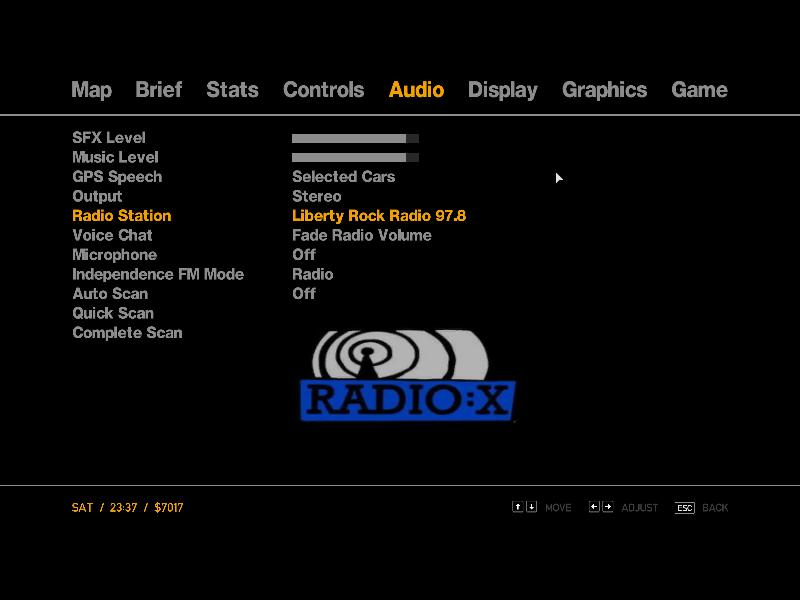Click the MOVE hint label
Viewport: 800px width, 600px height.
click(558, 508)
